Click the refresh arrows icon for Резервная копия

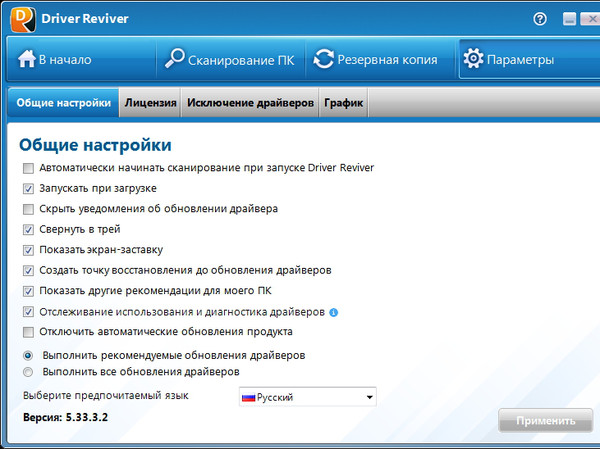tap(324, 59)
